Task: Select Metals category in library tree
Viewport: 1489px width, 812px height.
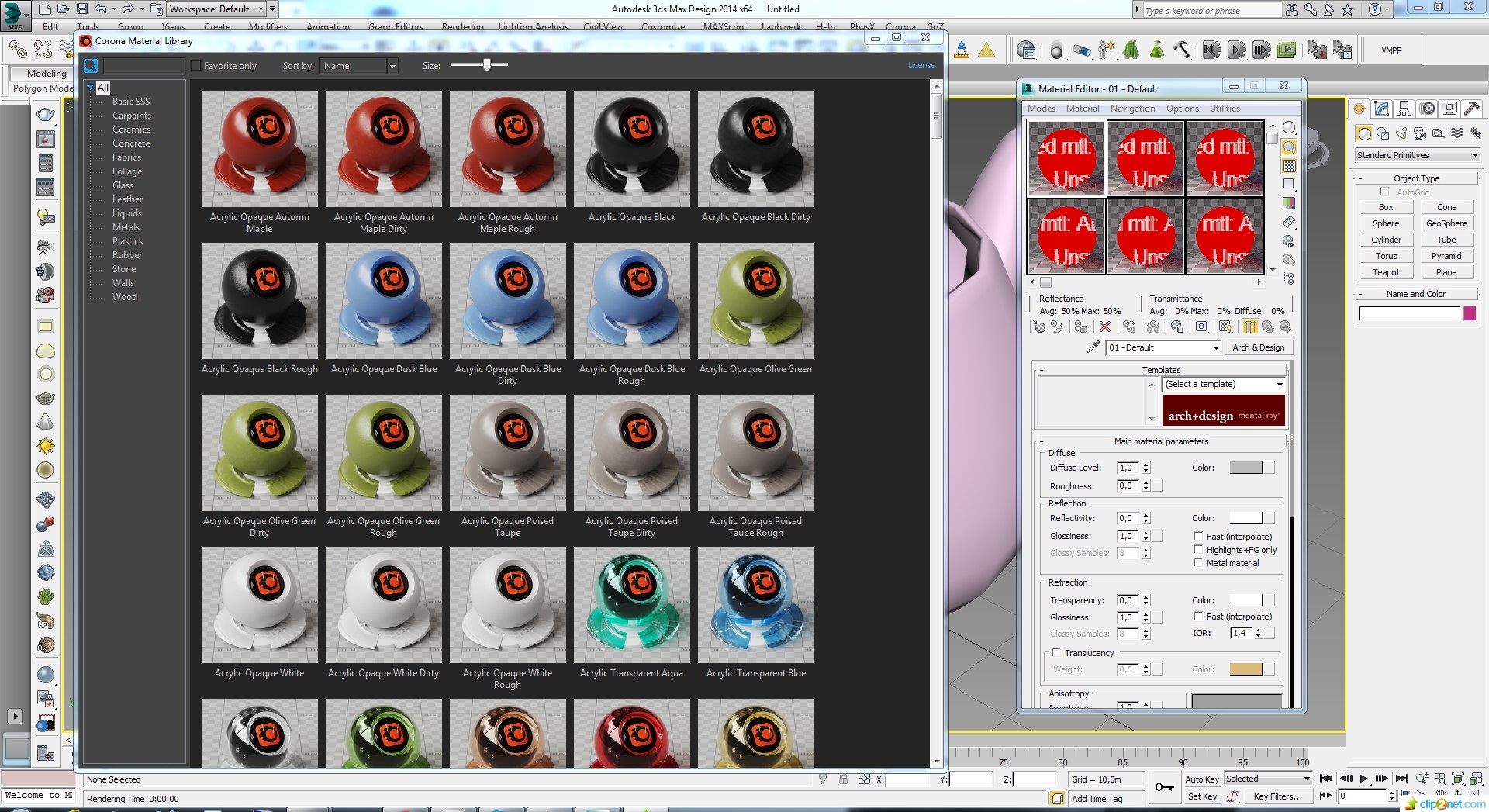Action: pyautogui.click(x=126, y=227)
